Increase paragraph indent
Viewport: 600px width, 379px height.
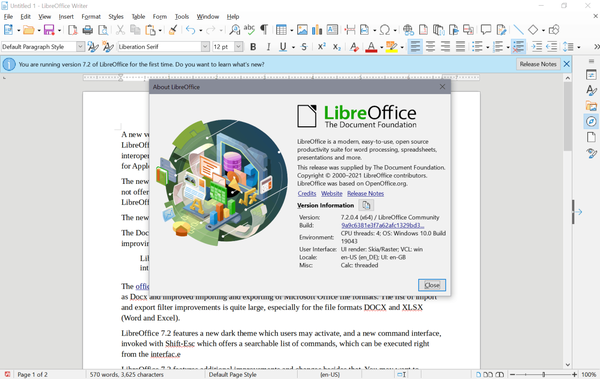536,47
